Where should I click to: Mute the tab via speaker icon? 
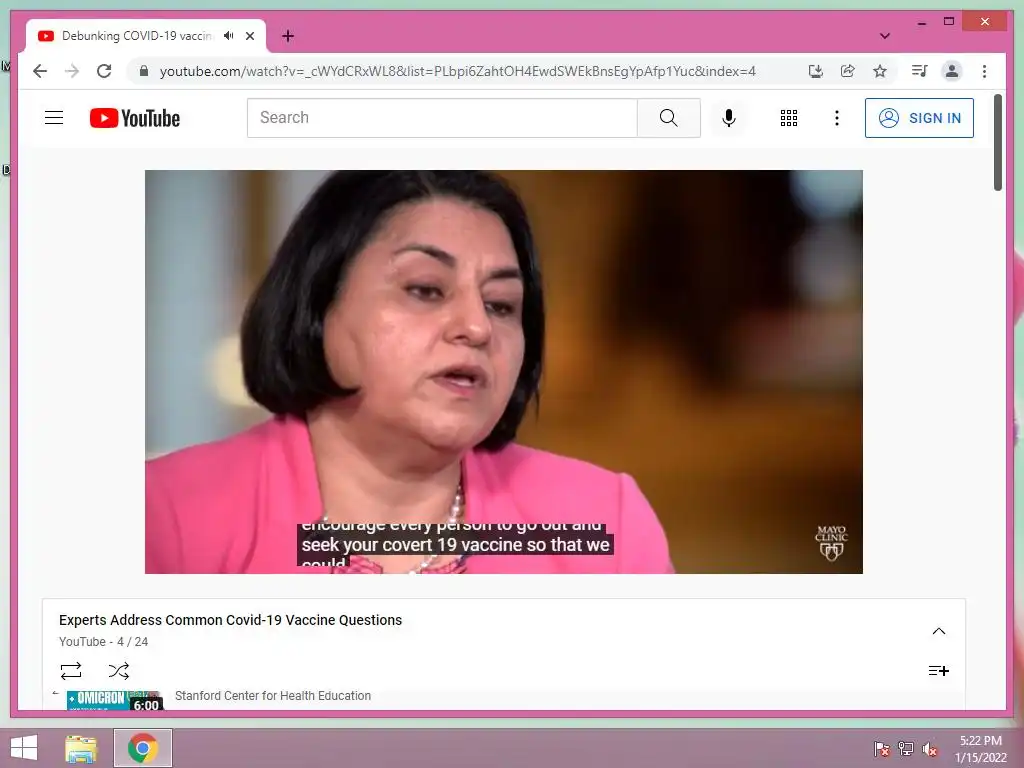(228, 36)
